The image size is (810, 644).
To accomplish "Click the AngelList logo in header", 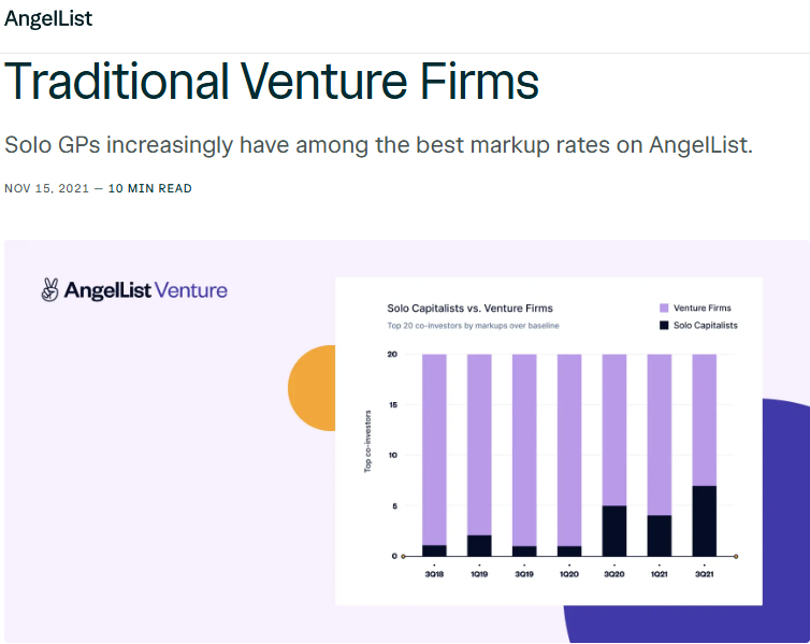I will click(x=48, y=19).
